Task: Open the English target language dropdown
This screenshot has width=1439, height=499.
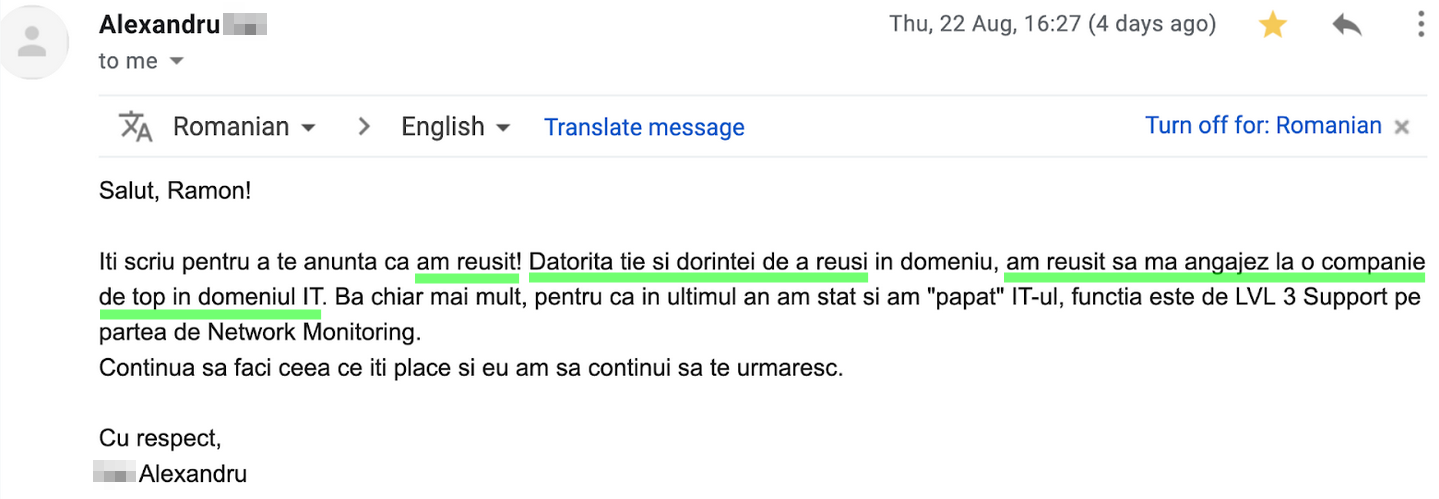Action: pyautogui.click(x=456, y=127)
